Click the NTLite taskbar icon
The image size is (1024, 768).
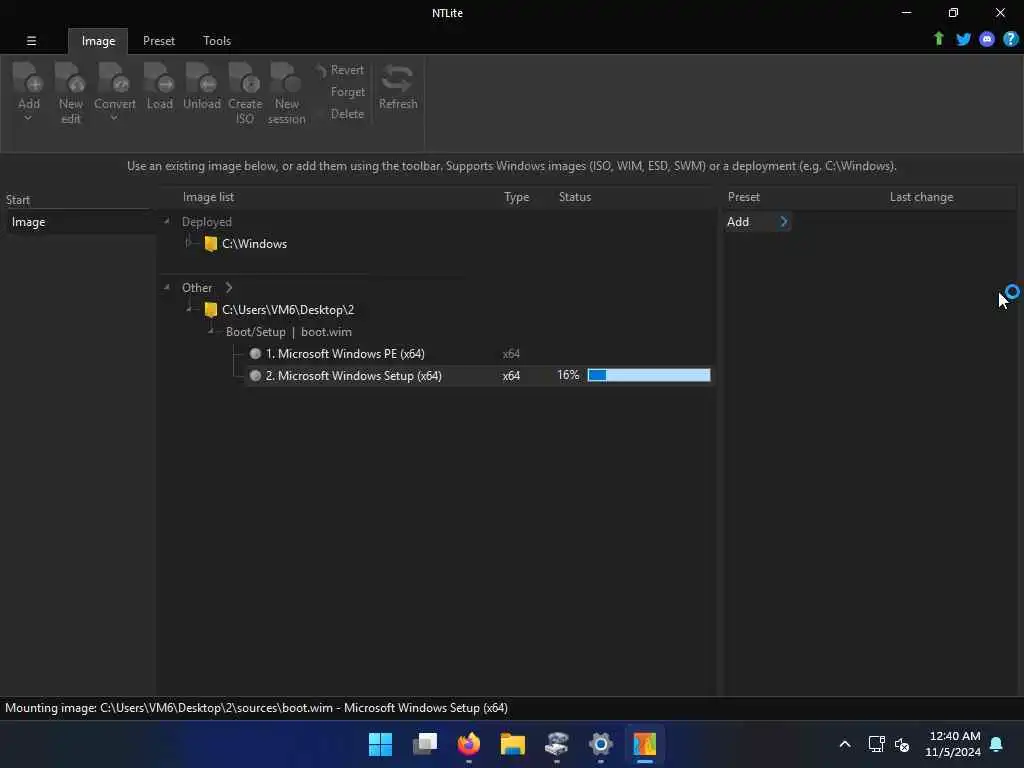pyautogui.click(x=645, y=744)
